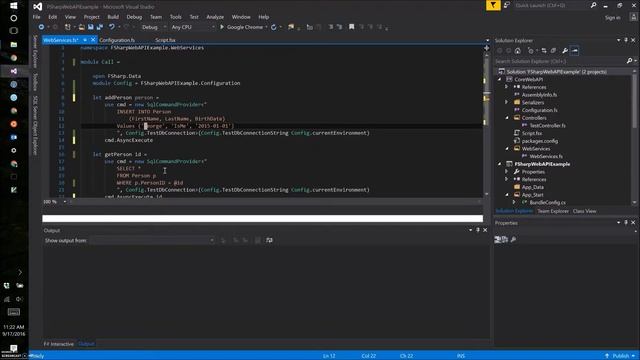Open the Debug menu
Viewport: 640px width, 360px height.
(134, 17)
